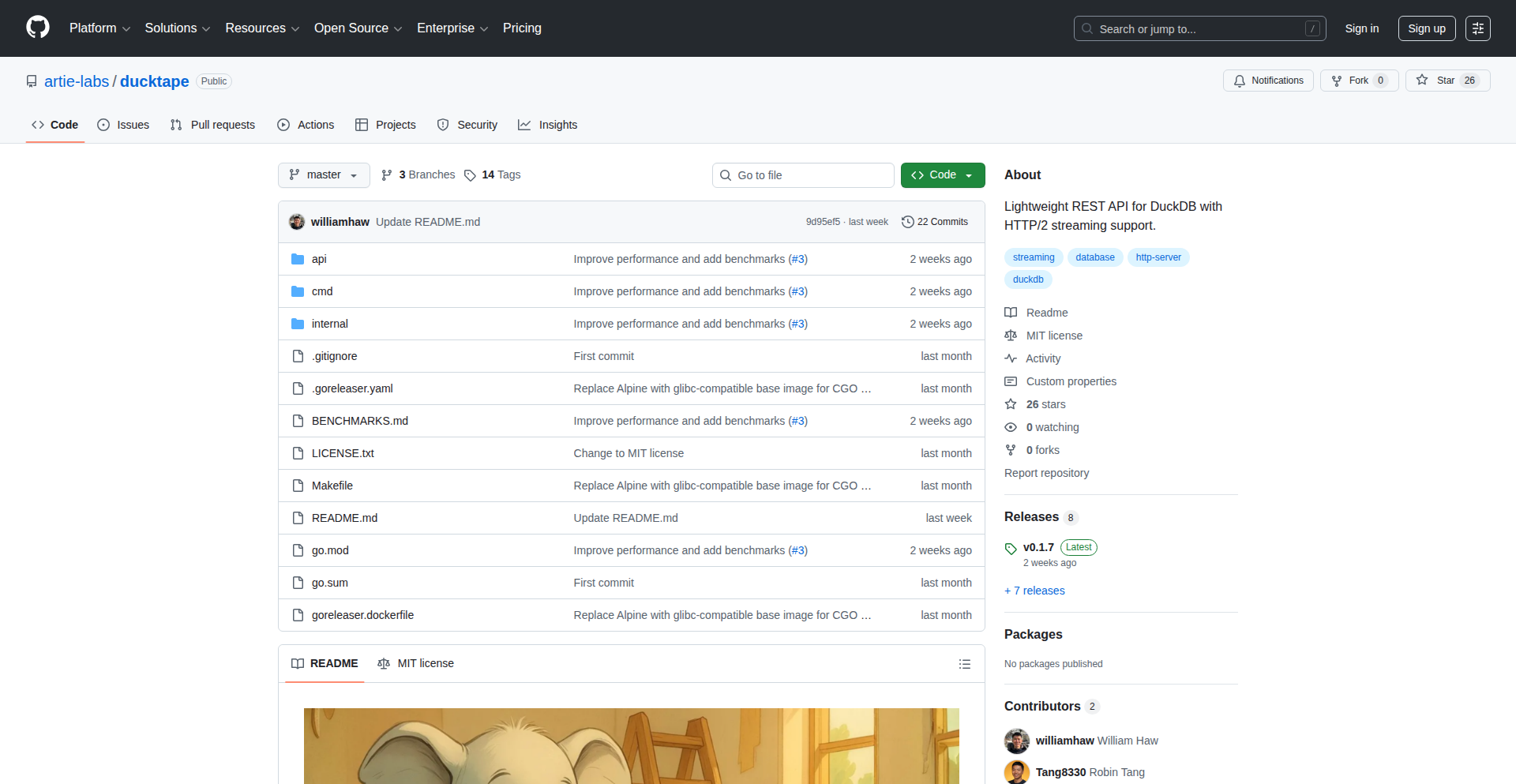Expand the Platform navigation menu

[x=99, y=28]
